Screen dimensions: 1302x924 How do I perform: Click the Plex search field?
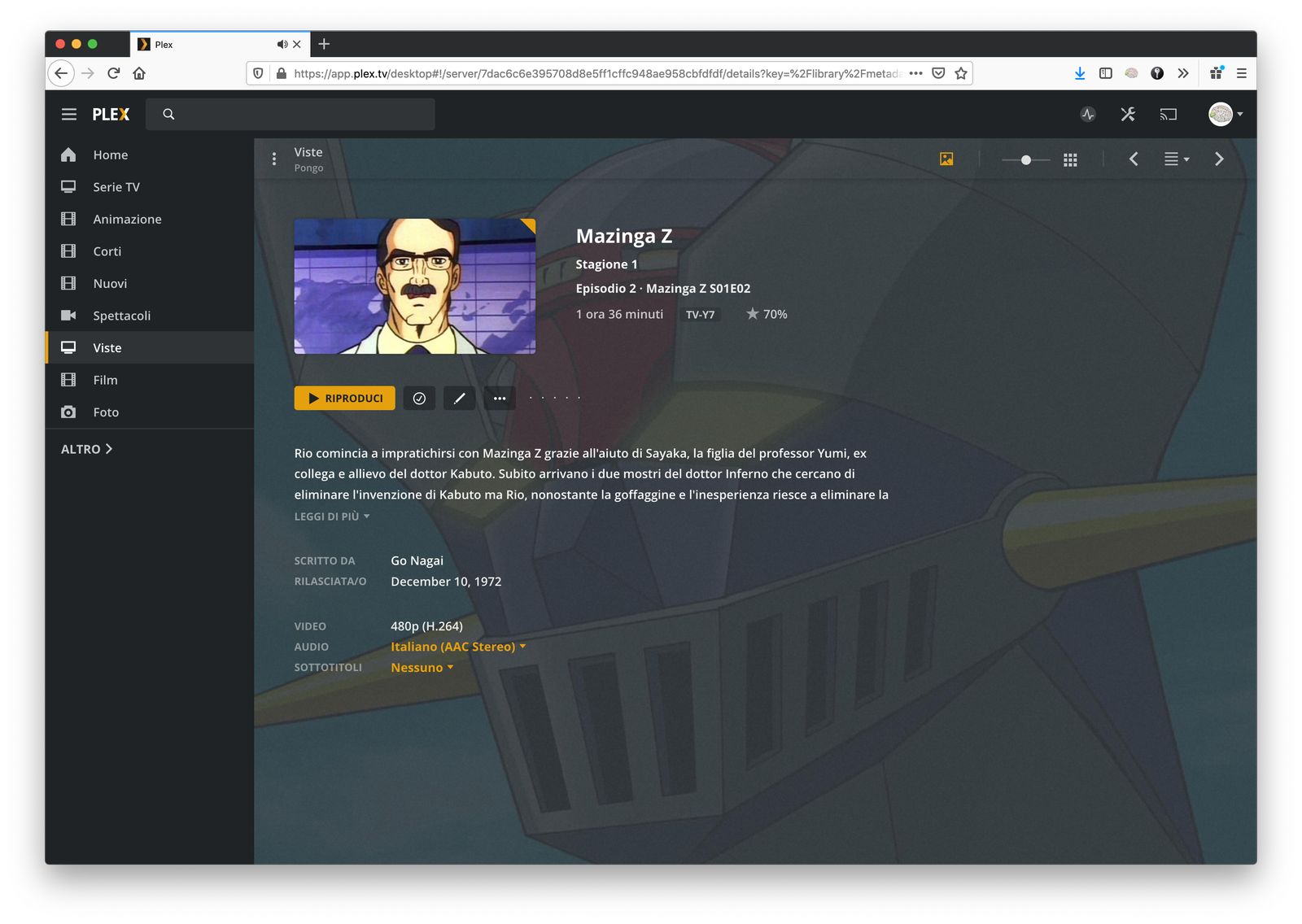[291, 115]
